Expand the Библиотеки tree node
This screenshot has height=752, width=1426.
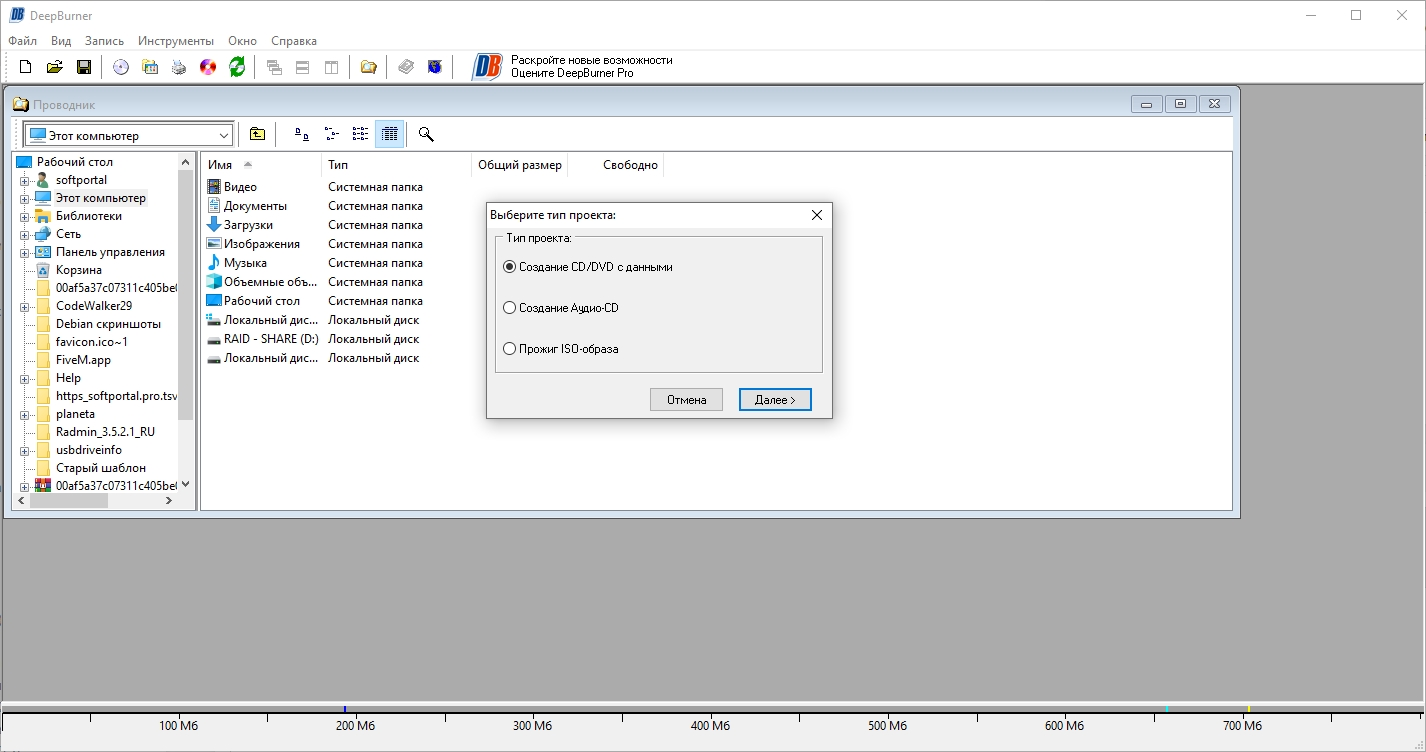(x=24, y=216)
